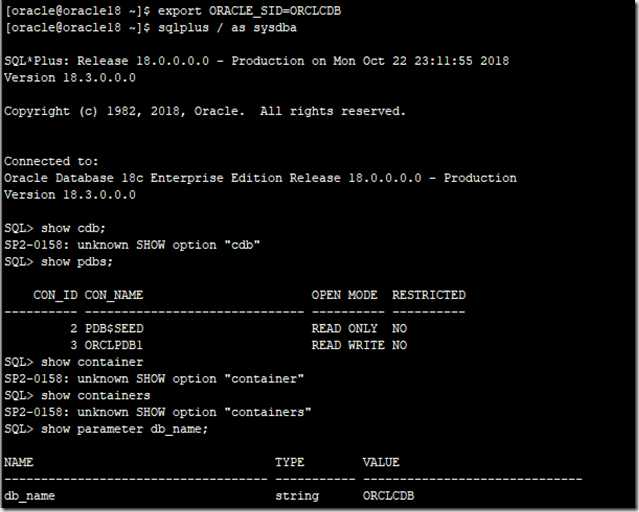This screenshot has width=639, height=512.
Task: Click the SP2-0158 unknown option "cdb" error
Action: 132,245
